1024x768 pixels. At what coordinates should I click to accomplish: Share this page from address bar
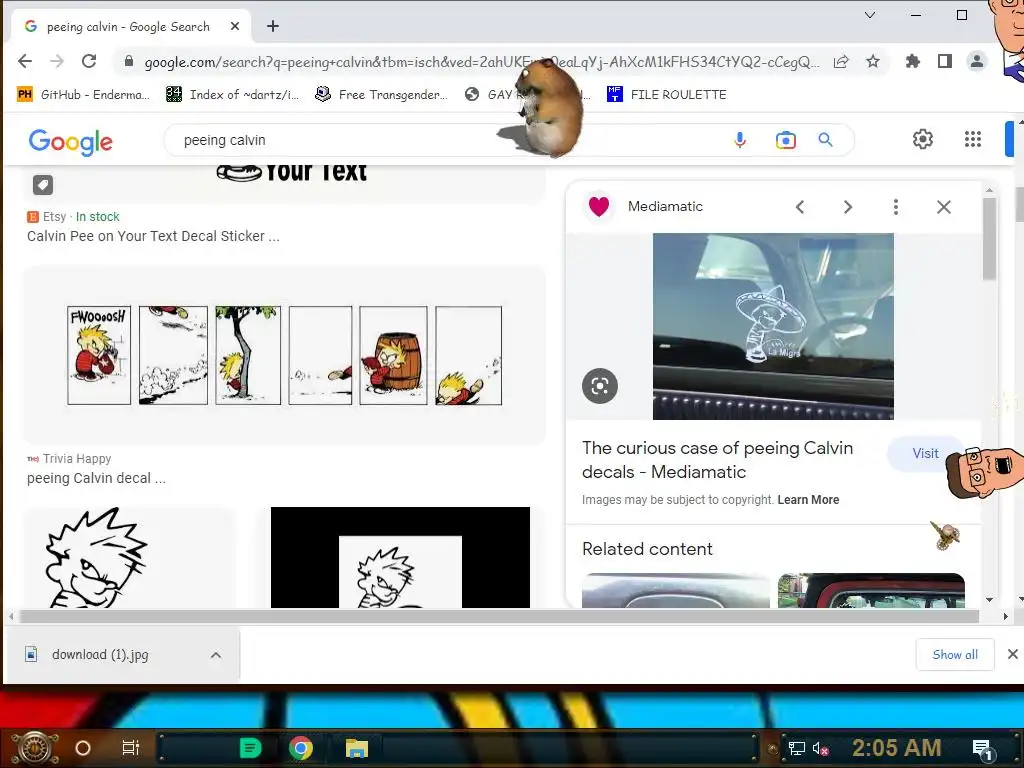click(x=841, y=62)
